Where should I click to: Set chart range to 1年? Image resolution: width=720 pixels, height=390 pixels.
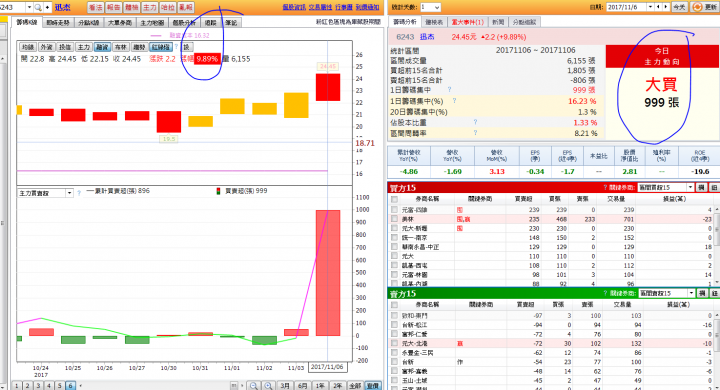click(x=320, y=386)
